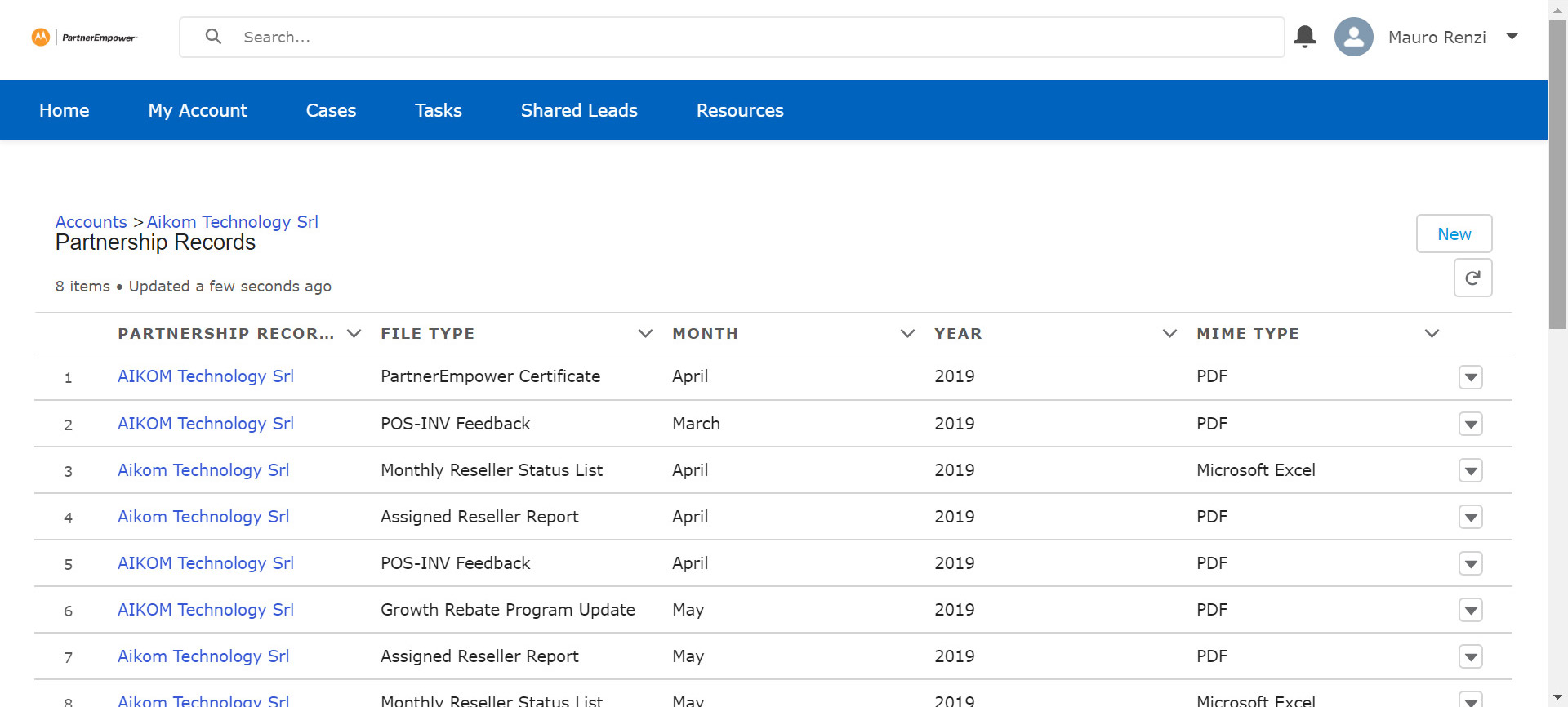Open row 2 AIKOM Technology Srl record

click(206, 424)
